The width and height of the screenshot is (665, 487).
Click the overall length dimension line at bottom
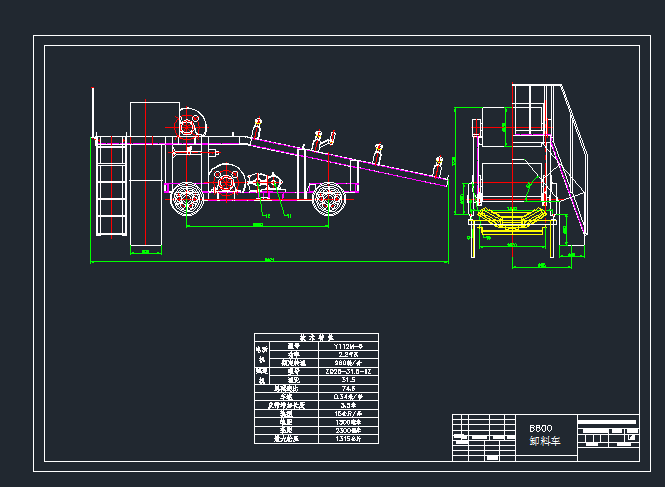[x=268, y=263]
